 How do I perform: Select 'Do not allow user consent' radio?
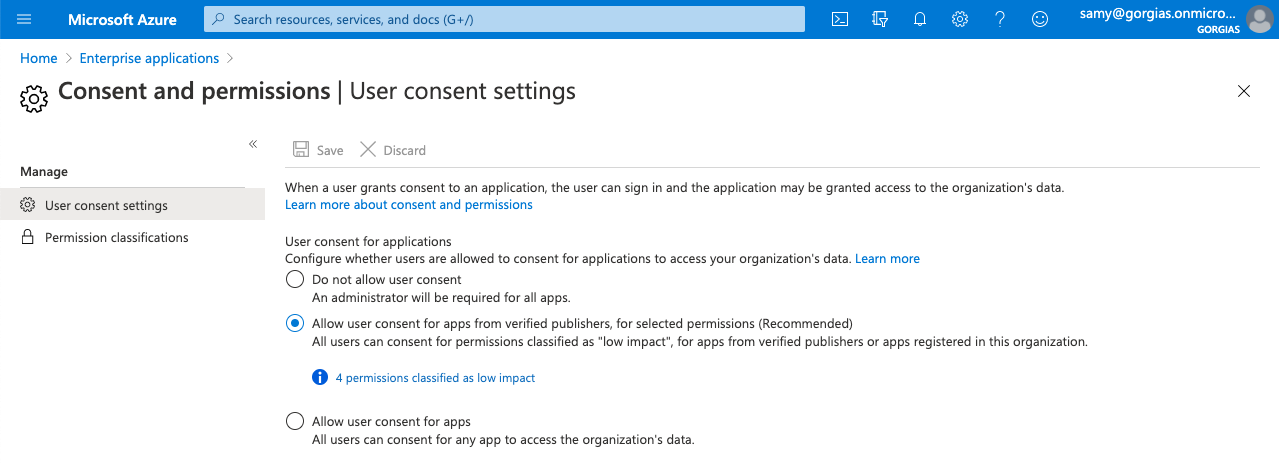click(x=295, y=280)
